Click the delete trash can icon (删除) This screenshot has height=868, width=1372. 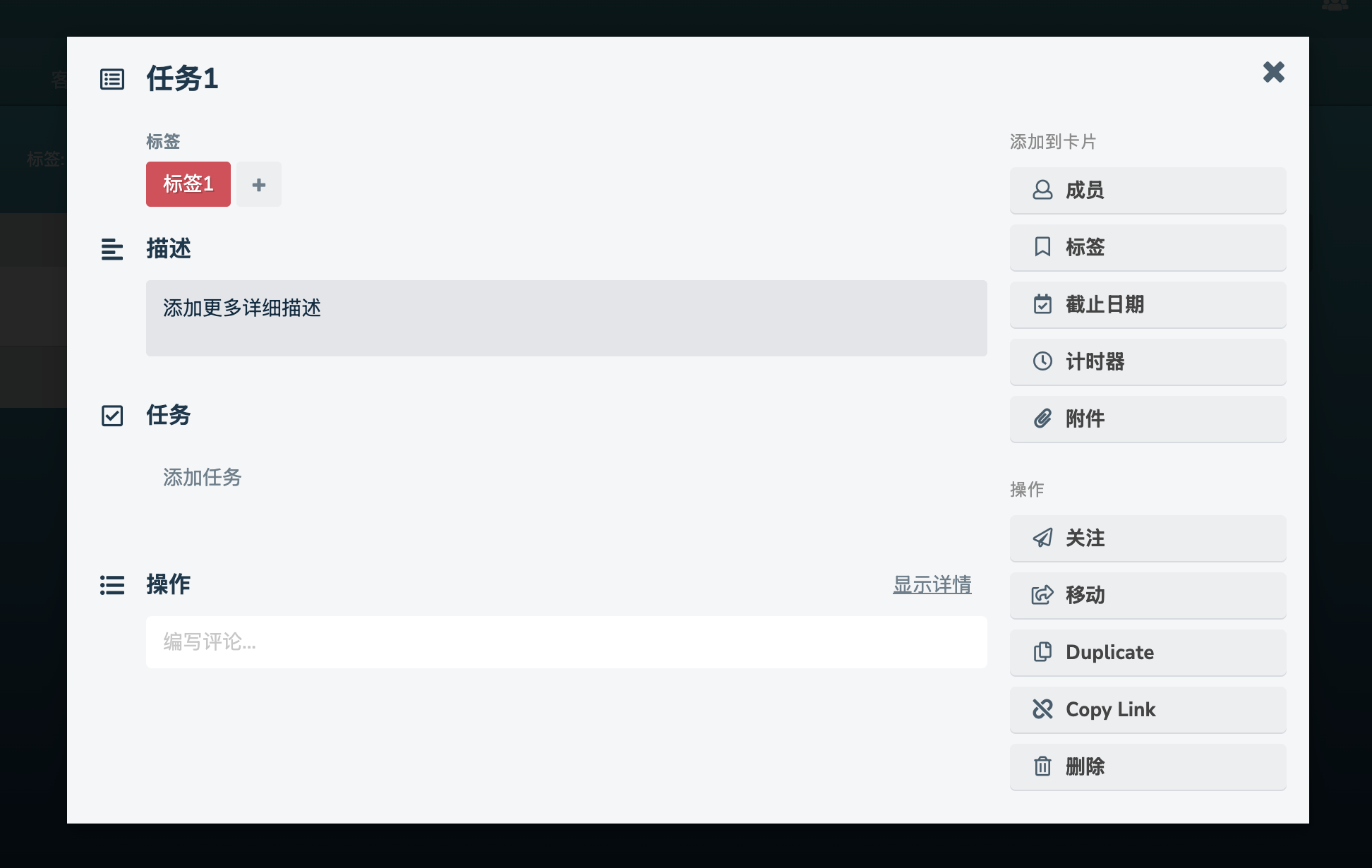pos(1042,766)
